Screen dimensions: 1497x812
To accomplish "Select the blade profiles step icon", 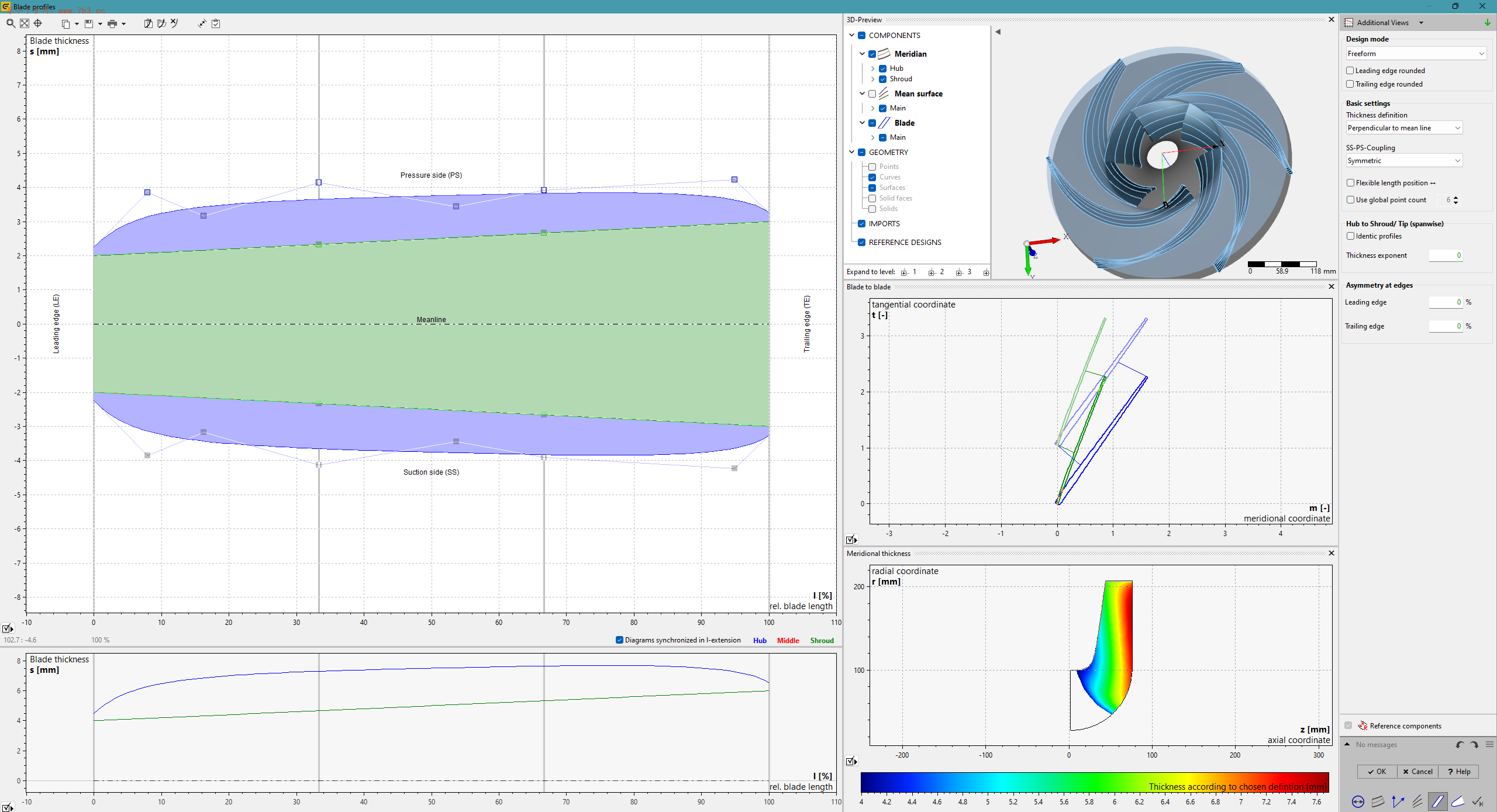I will [1438, 801].
